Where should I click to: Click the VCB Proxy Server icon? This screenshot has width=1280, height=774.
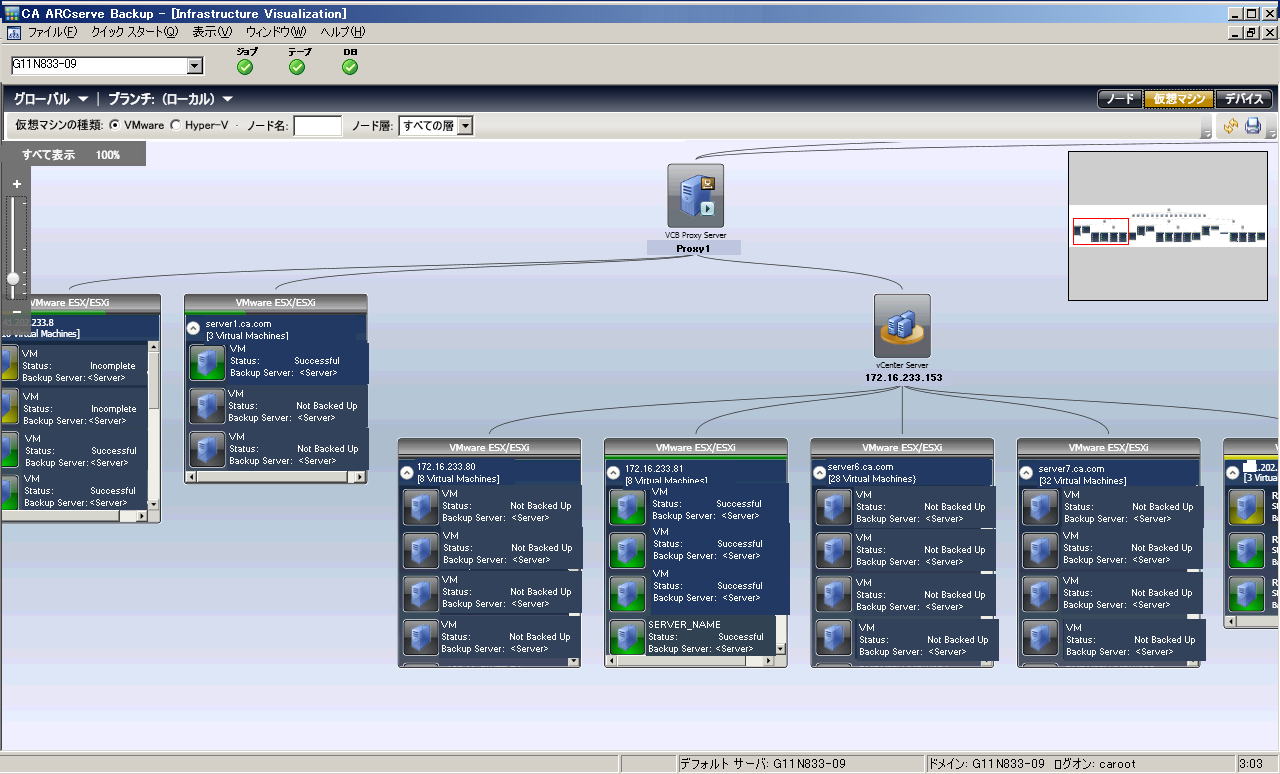[x=695, y=196]
